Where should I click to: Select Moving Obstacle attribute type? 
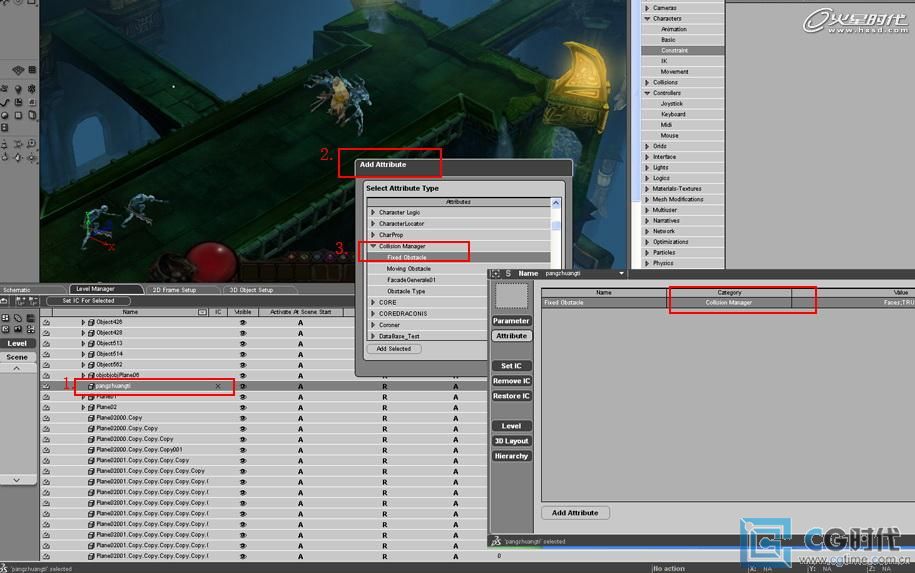(408, 268)
